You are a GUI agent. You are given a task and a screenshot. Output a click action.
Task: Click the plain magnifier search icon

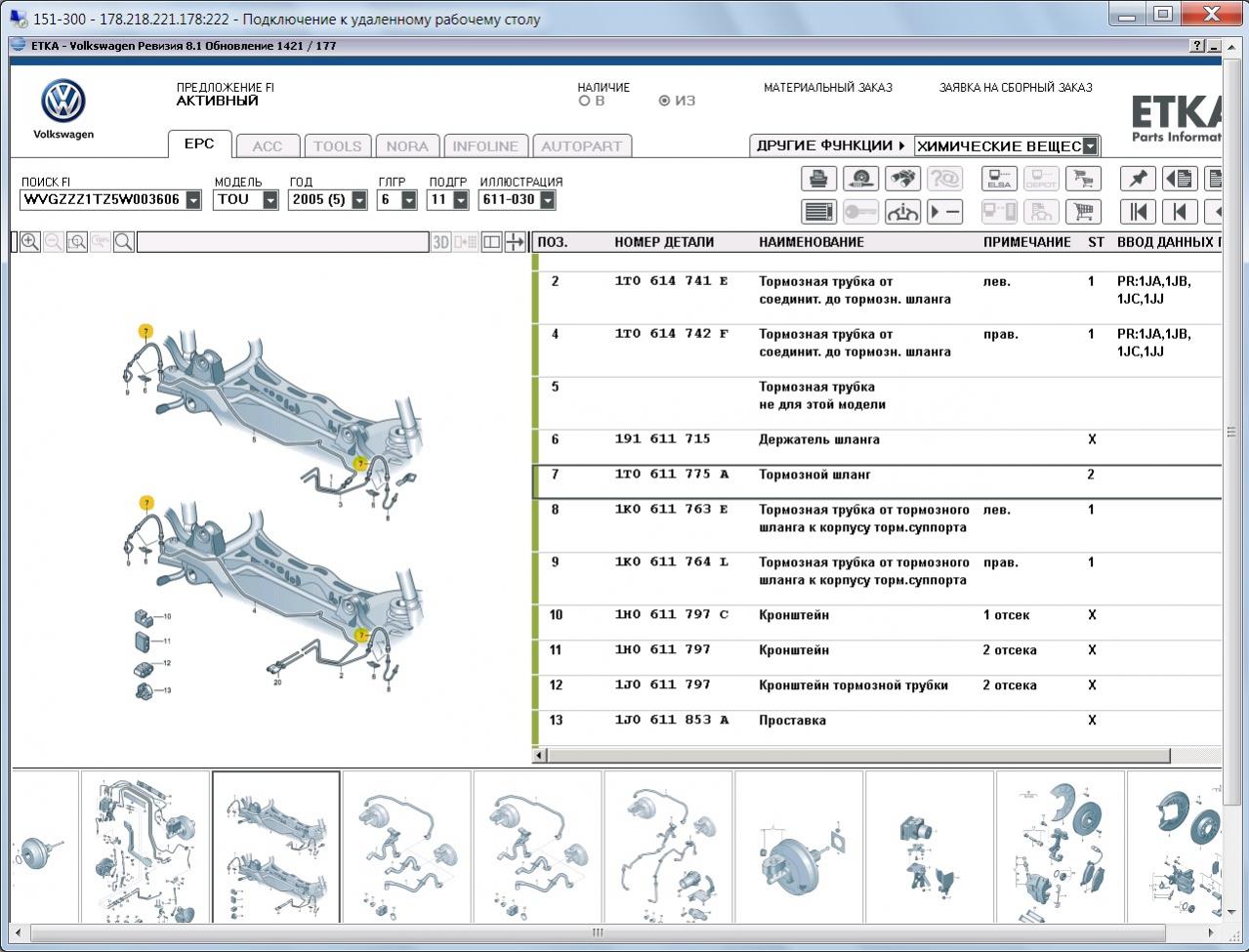pyautogui.click(x=124, y=242)
